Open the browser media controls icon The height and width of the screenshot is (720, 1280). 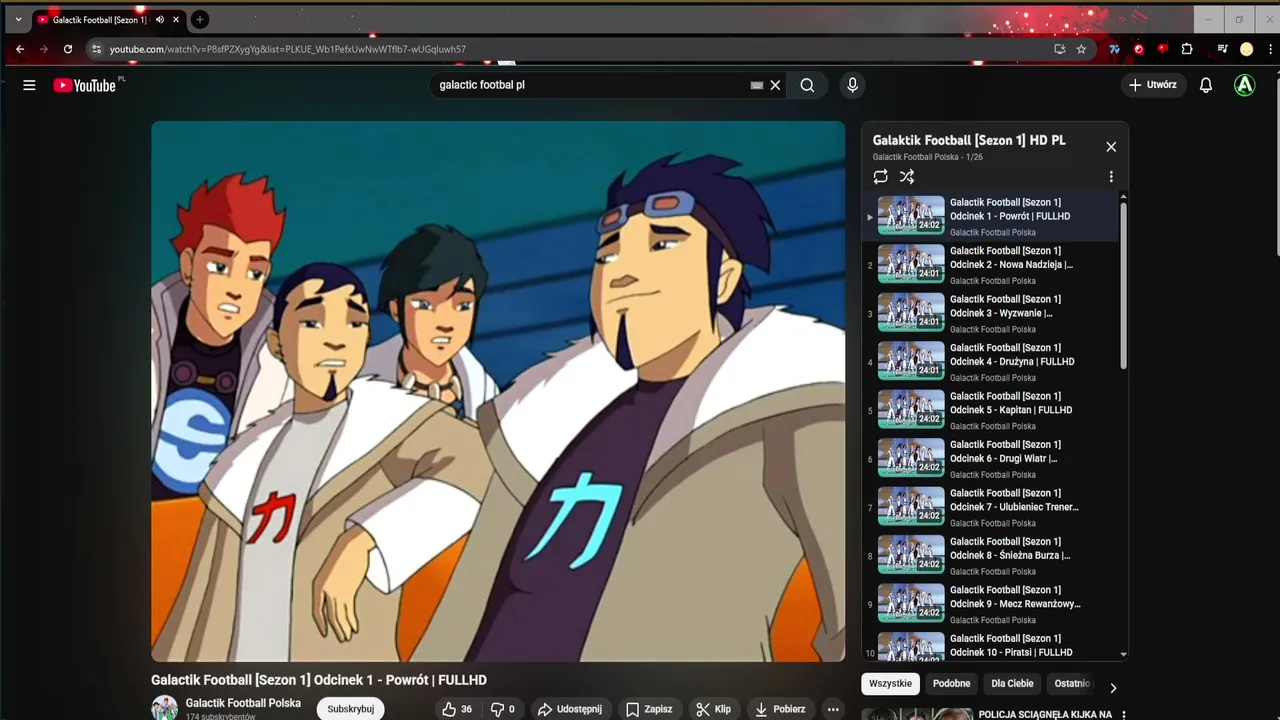coord(1222,49)
